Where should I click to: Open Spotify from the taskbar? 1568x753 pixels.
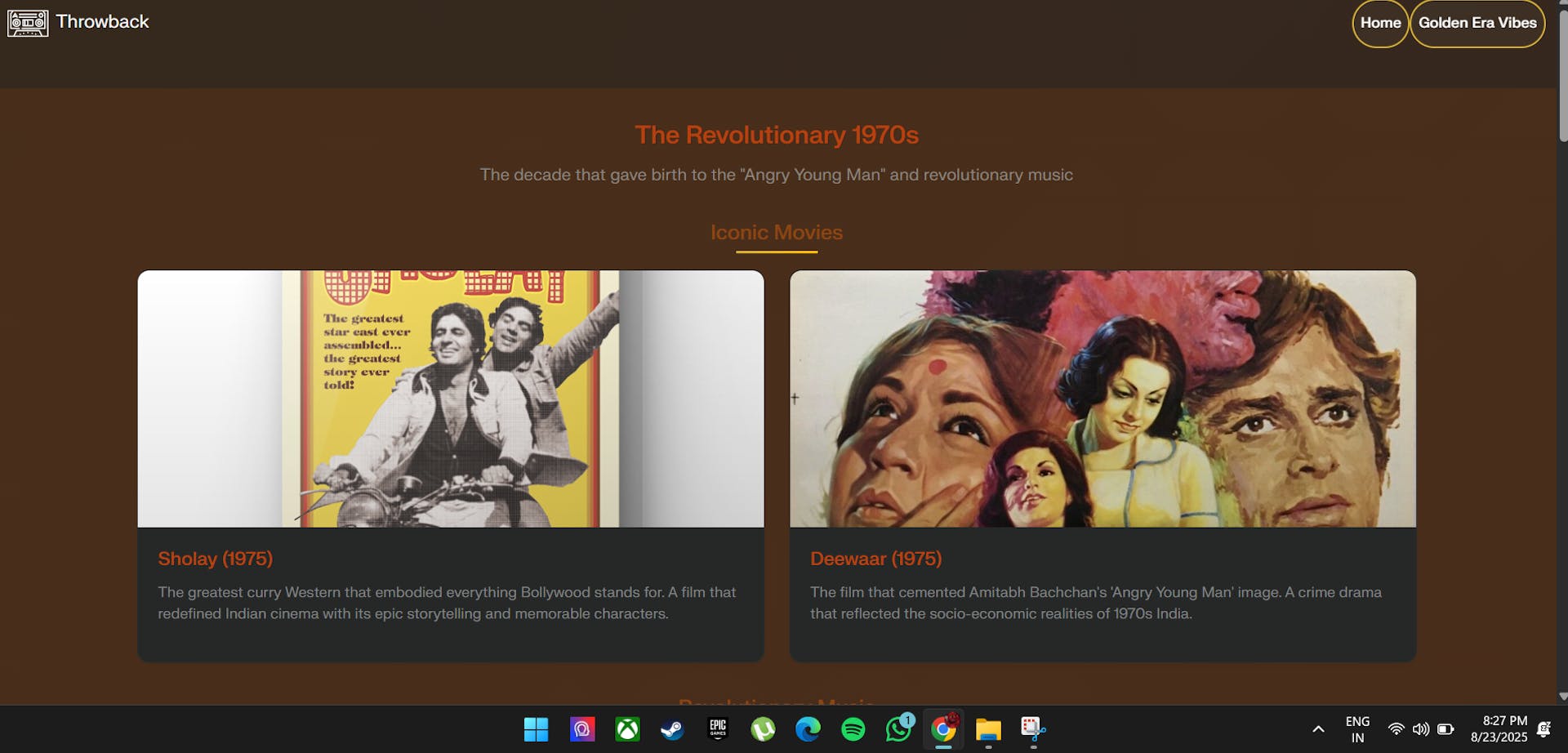pos(853,729)
